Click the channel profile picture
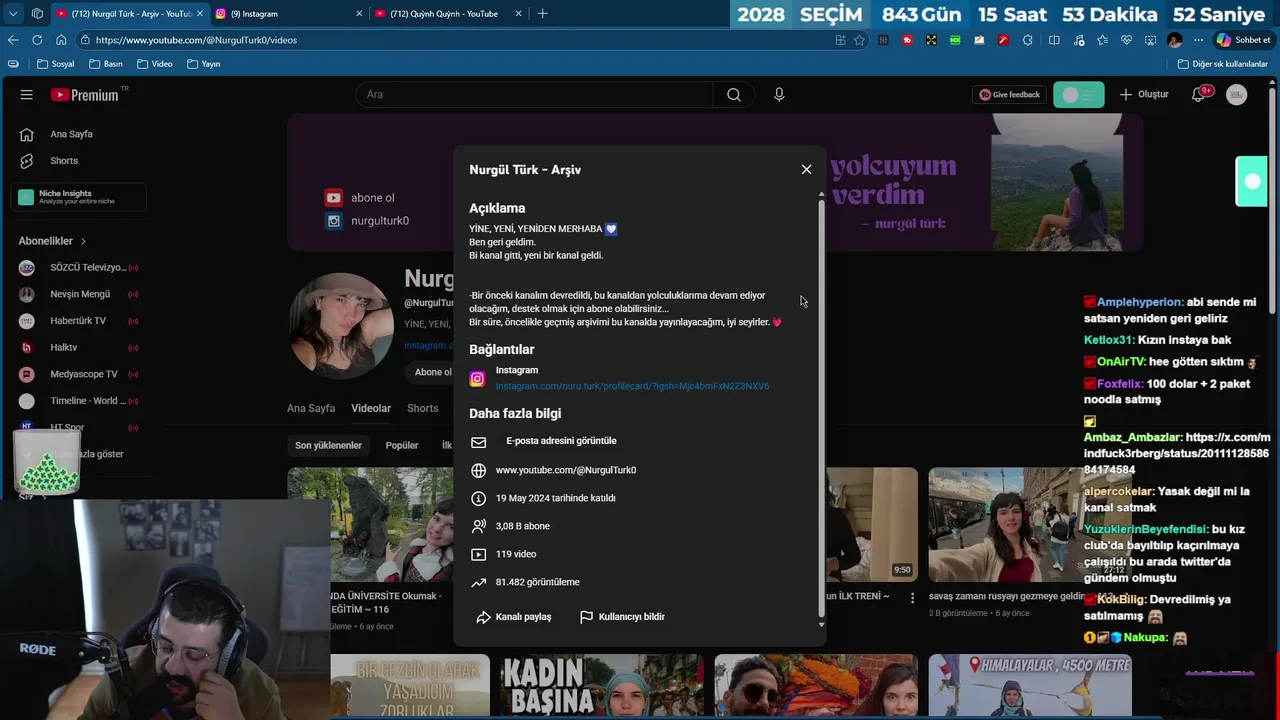The height and width of the screenshot is (720, 1280). tap(341, 327)
